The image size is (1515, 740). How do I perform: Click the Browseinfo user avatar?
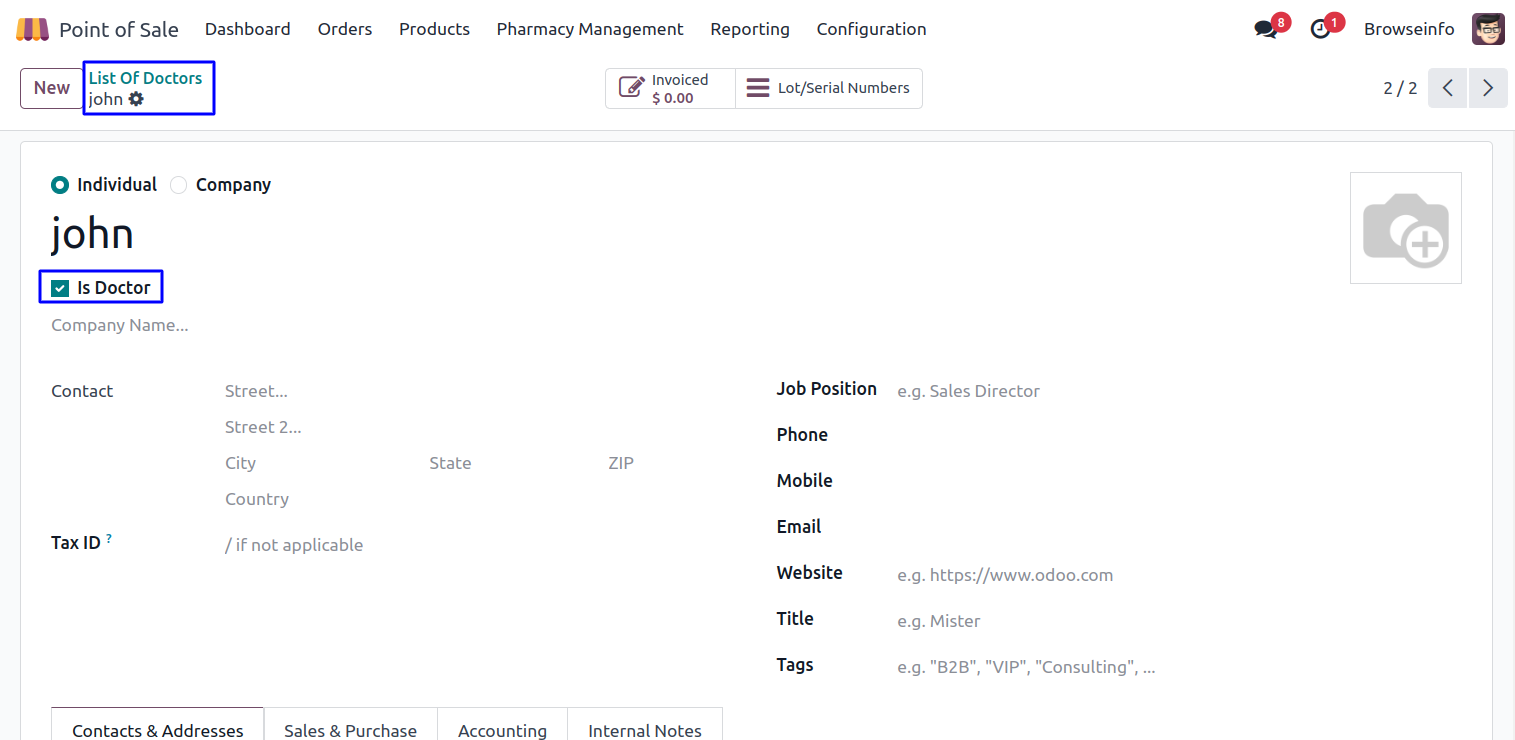1488,29
